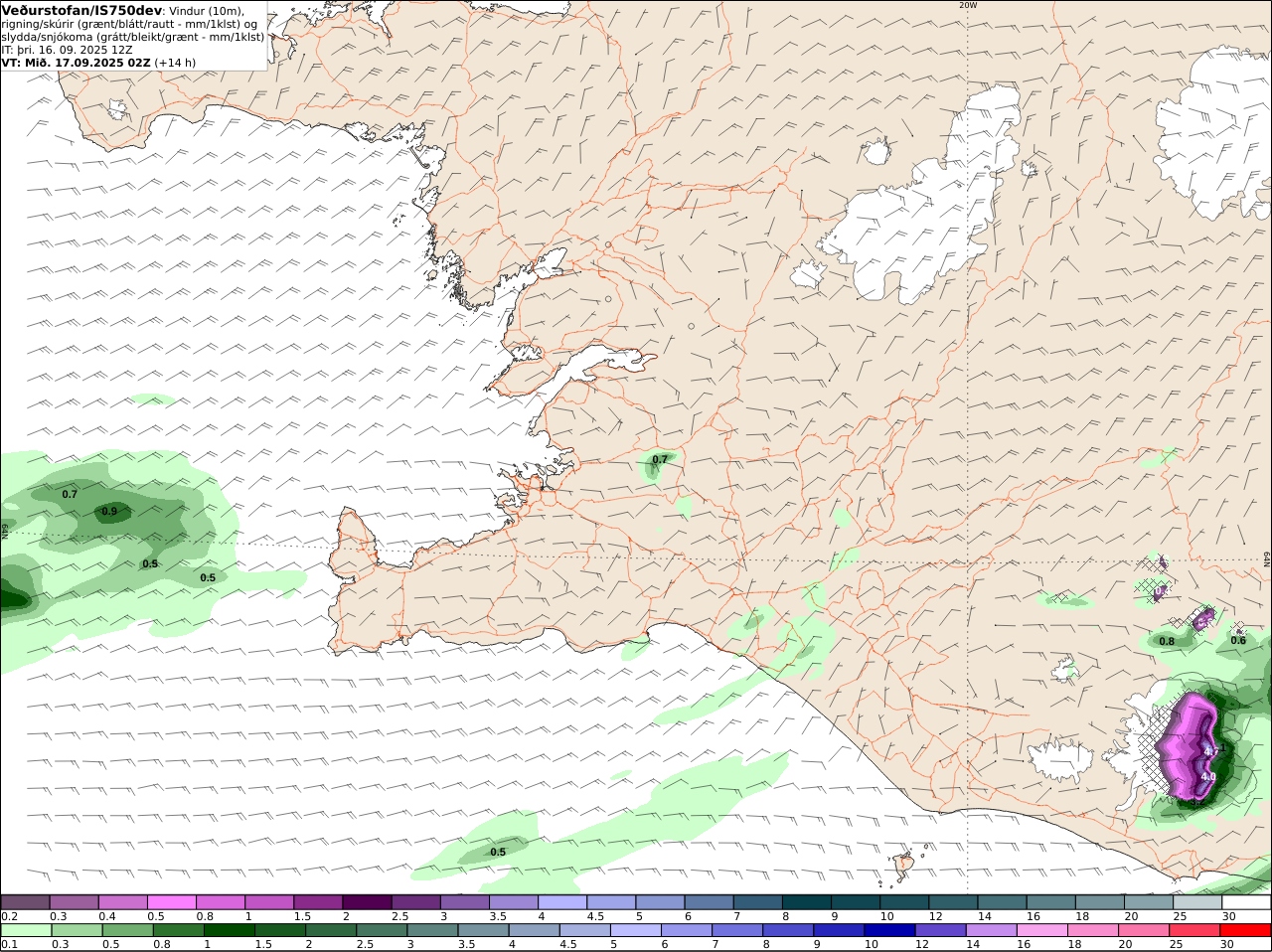Viewport: 1272px width, 952px height.
Task: Select the top legend row's bright pink 0.5 swatch
Action: coord(172,902)
